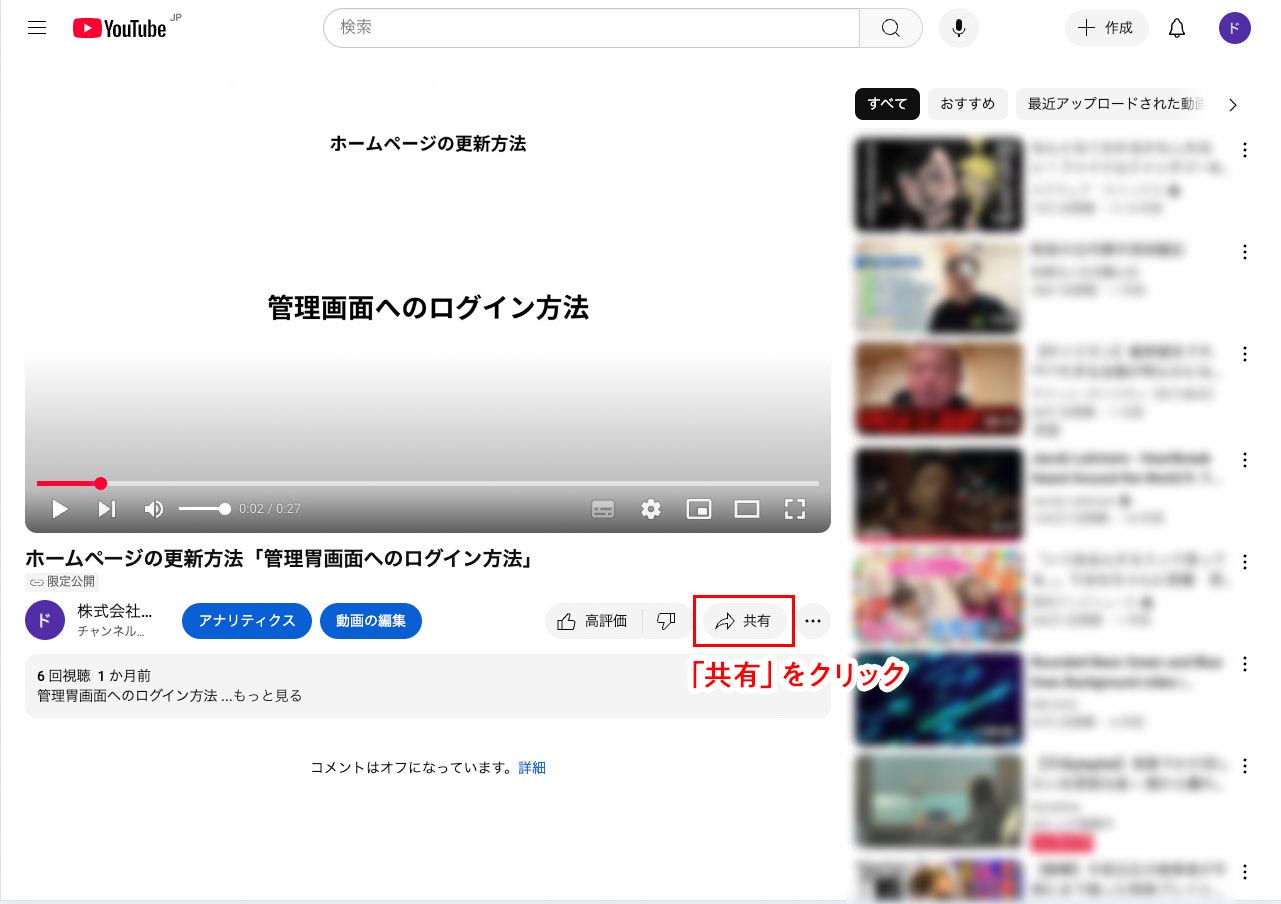Open more actions three-dot menu beside 共有
Screen dimensions: 1281x904
[x=813, y=621]
